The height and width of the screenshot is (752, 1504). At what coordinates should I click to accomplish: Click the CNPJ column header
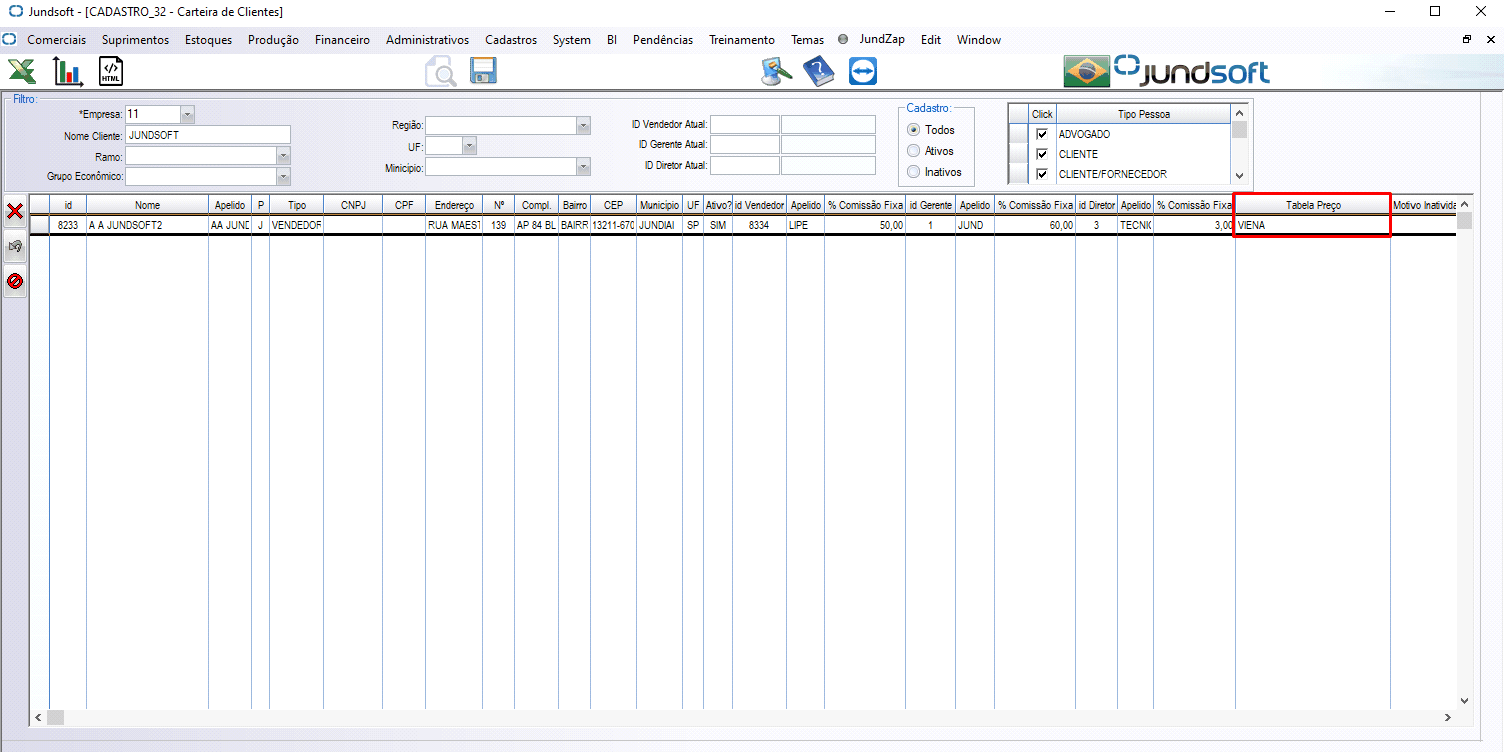(x=353, y=204)
